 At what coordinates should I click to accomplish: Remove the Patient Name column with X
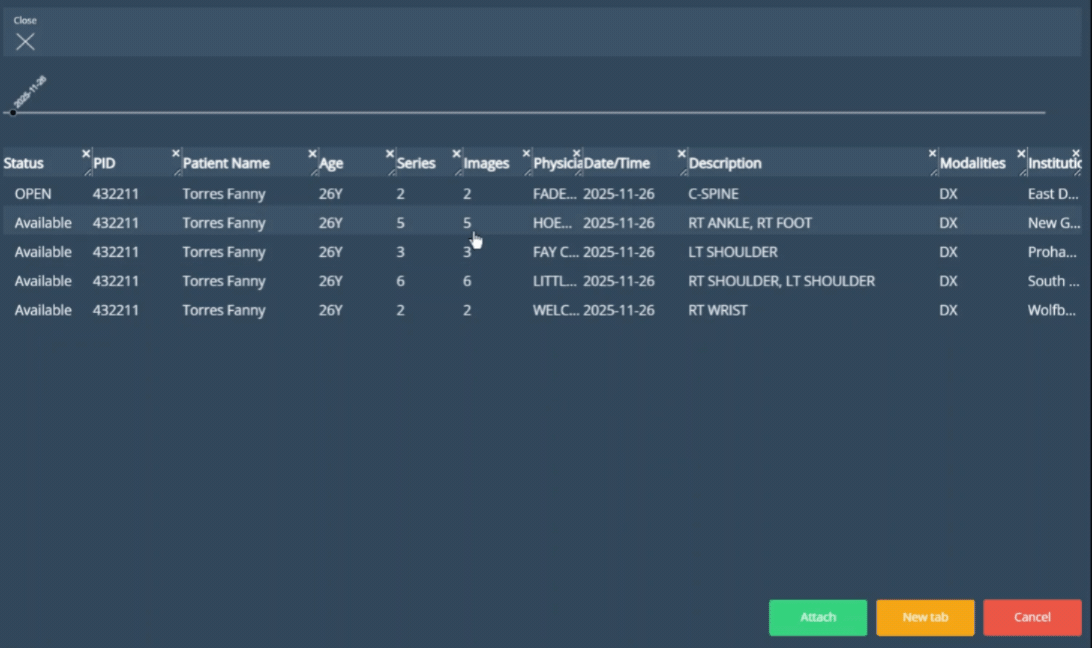click(313, 154)
